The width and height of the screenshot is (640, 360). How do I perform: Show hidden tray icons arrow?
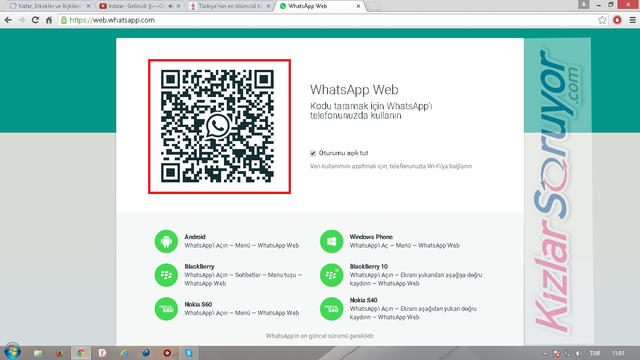(545, 353)
